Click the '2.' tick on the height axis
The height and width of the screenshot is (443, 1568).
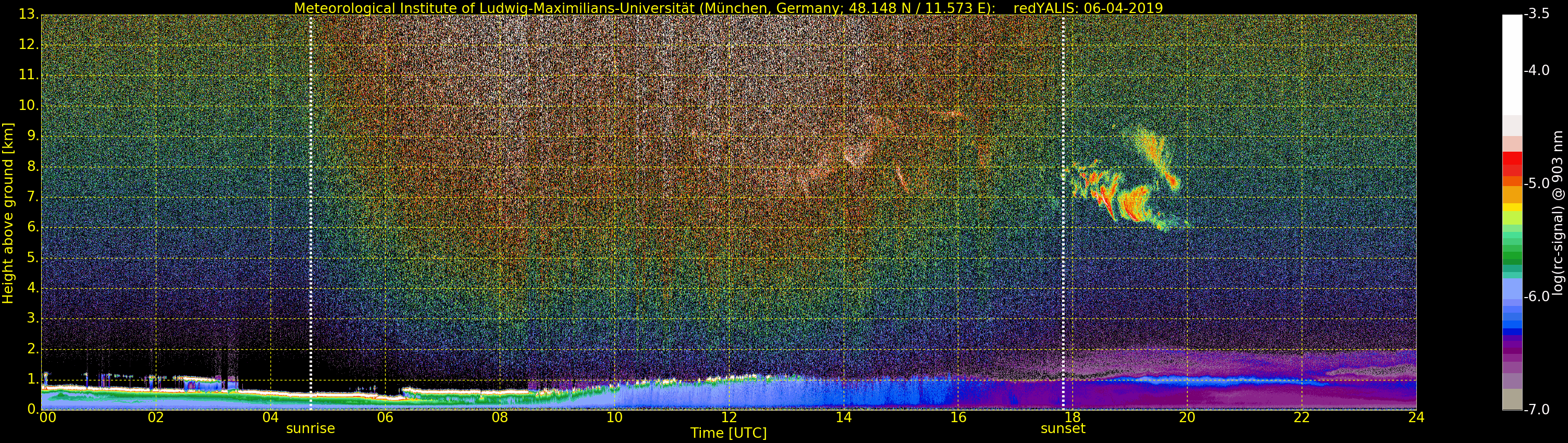(33, 349)
